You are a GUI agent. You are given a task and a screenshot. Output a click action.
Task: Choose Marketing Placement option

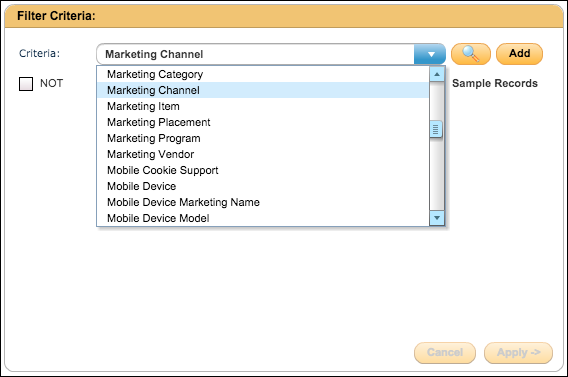(263, 122)
